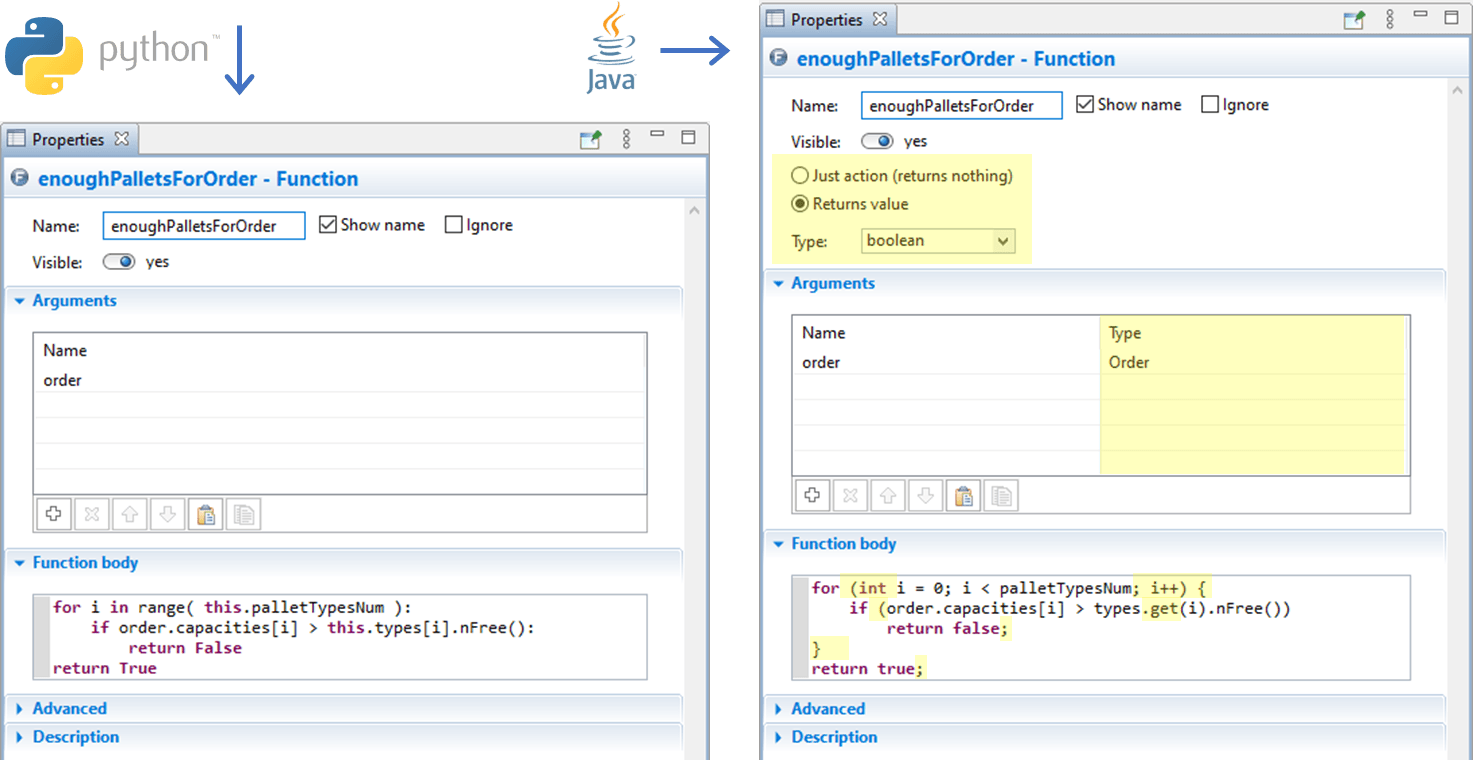Screen dimensions: 1473x760
Task: Click pin properties icon in Python panel toolbar
Action: tap(591, 140)
